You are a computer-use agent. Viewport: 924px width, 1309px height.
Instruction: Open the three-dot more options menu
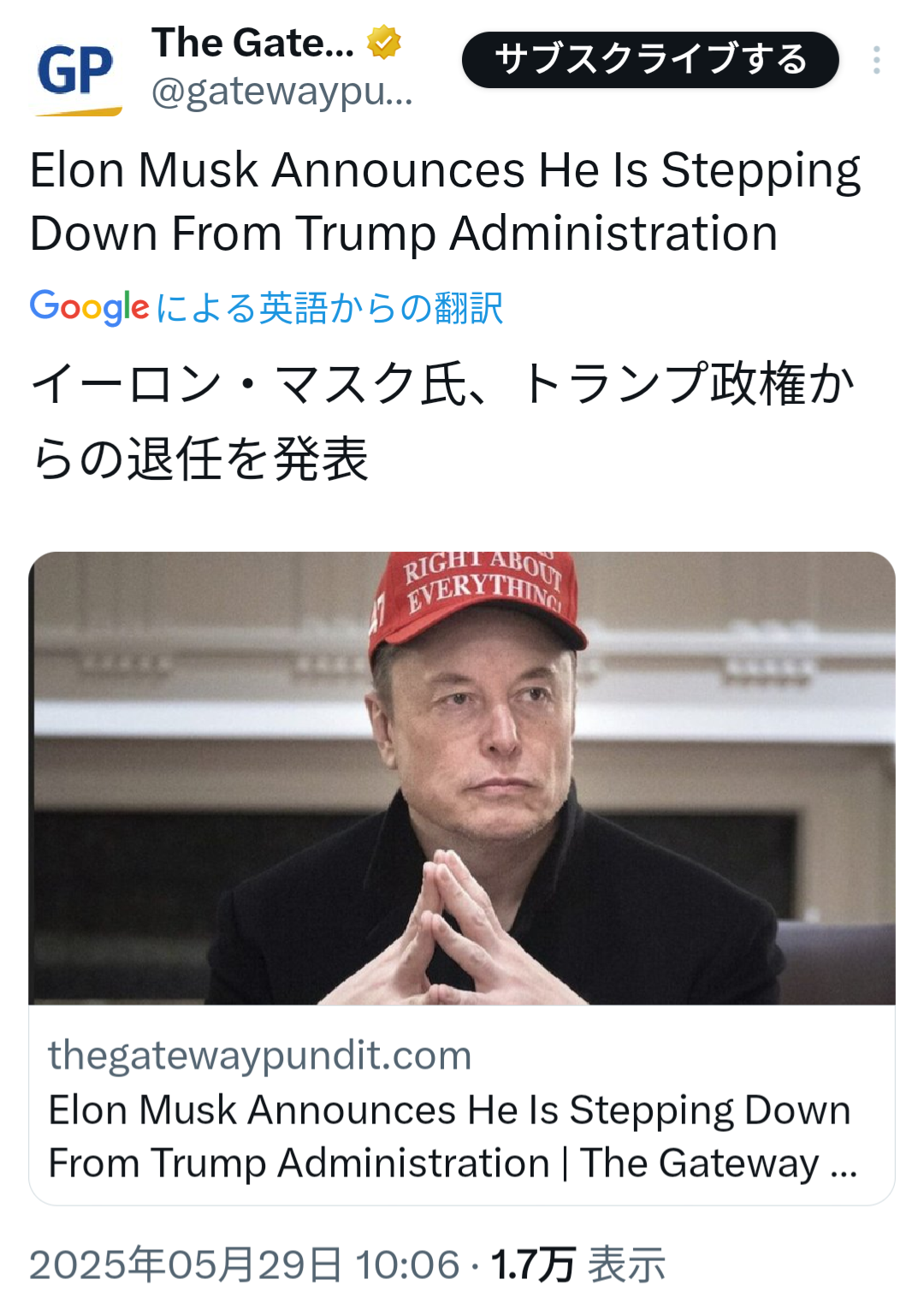point(876,60)
